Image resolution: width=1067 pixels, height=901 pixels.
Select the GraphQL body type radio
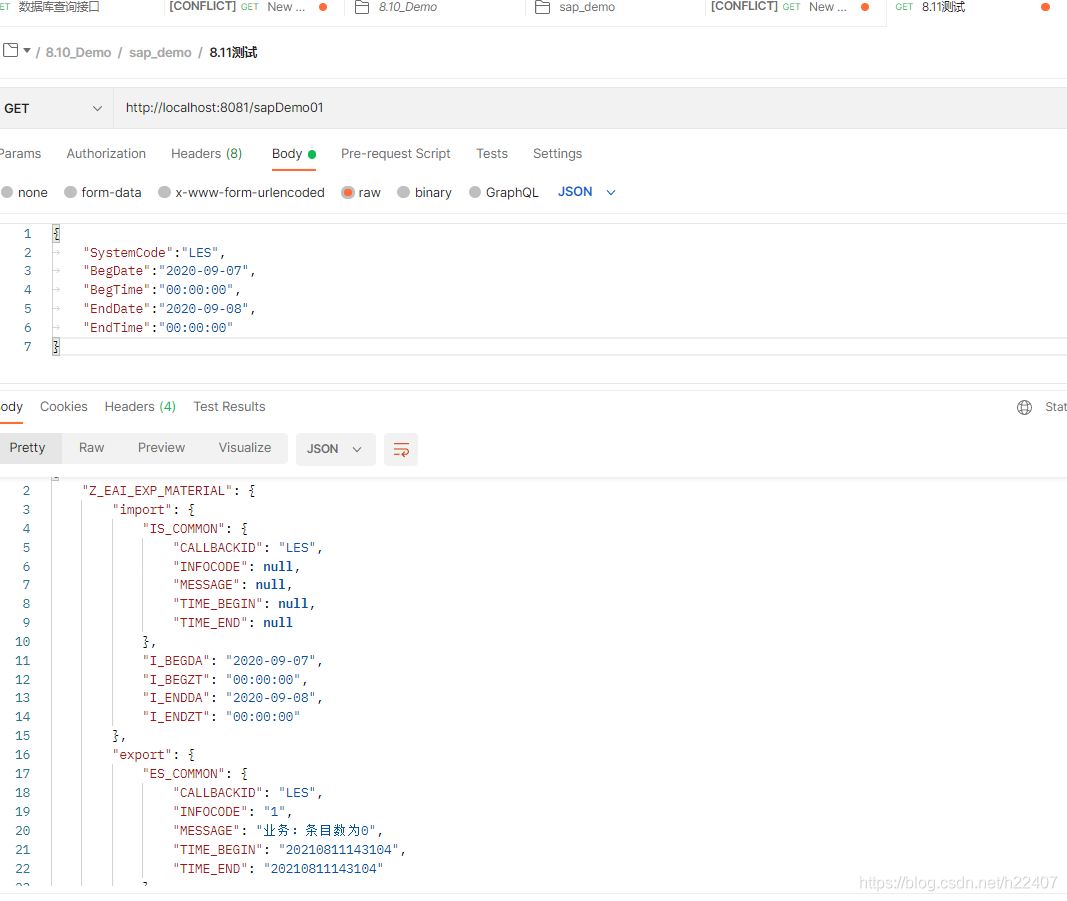click(x=475, y=193)
